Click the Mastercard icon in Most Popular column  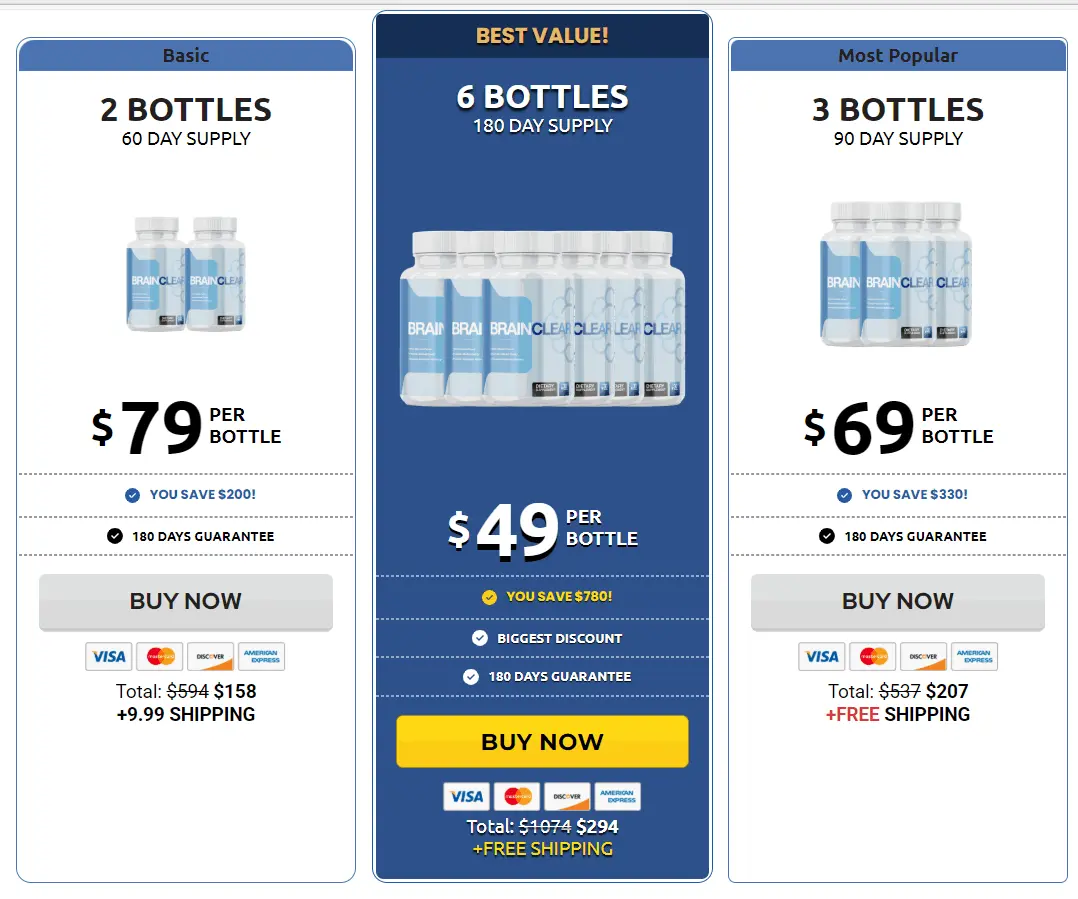click(x=872, y=656)
